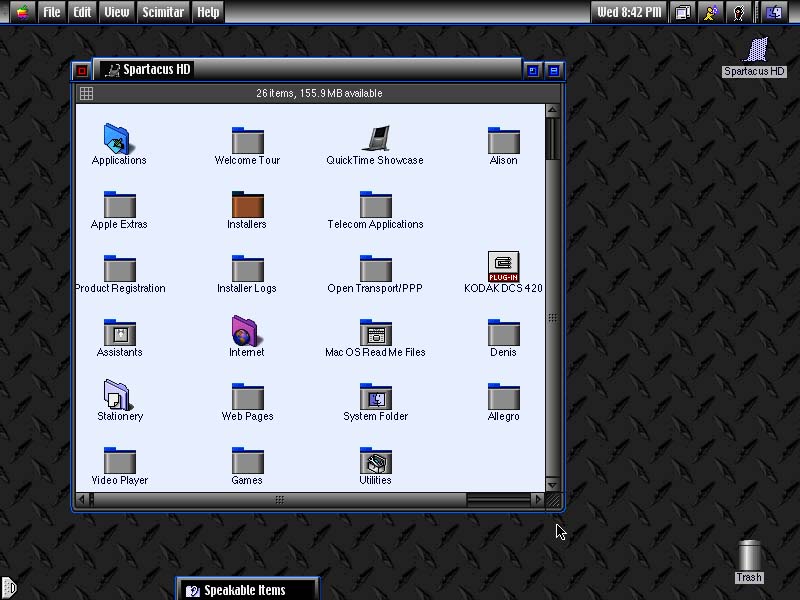Click the grid icon in window header
Screen dimensions: 800x600
coord(86,93)
